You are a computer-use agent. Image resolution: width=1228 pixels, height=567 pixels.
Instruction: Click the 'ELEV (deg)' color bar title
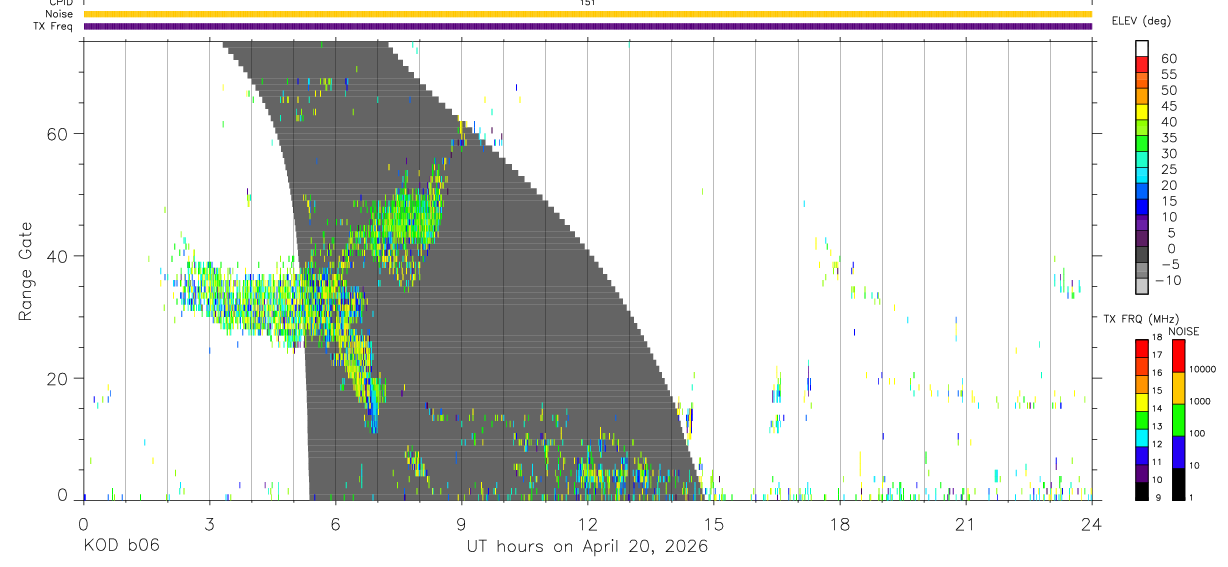point(1141,21)
